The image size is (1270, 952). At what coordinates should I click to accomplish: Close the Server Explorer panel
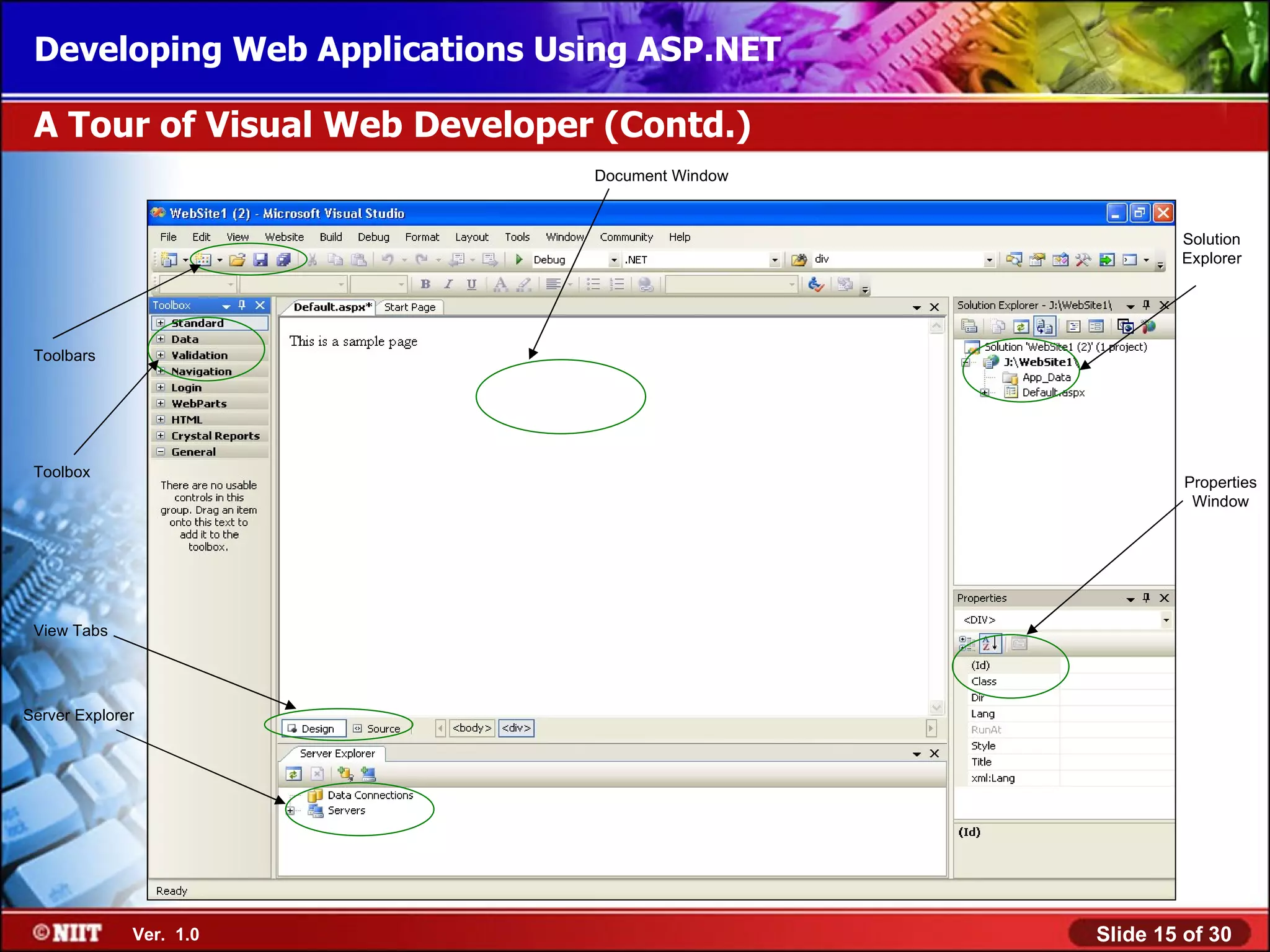tap(935, 754)
